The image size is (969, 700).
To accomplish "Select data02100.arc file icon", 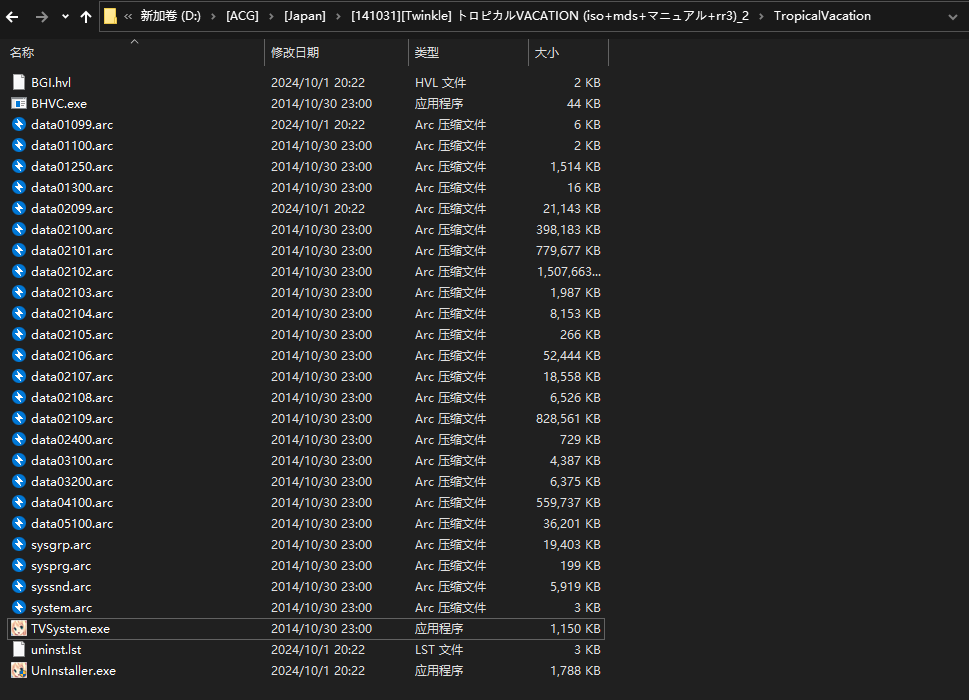I will (x=19, y=229).
